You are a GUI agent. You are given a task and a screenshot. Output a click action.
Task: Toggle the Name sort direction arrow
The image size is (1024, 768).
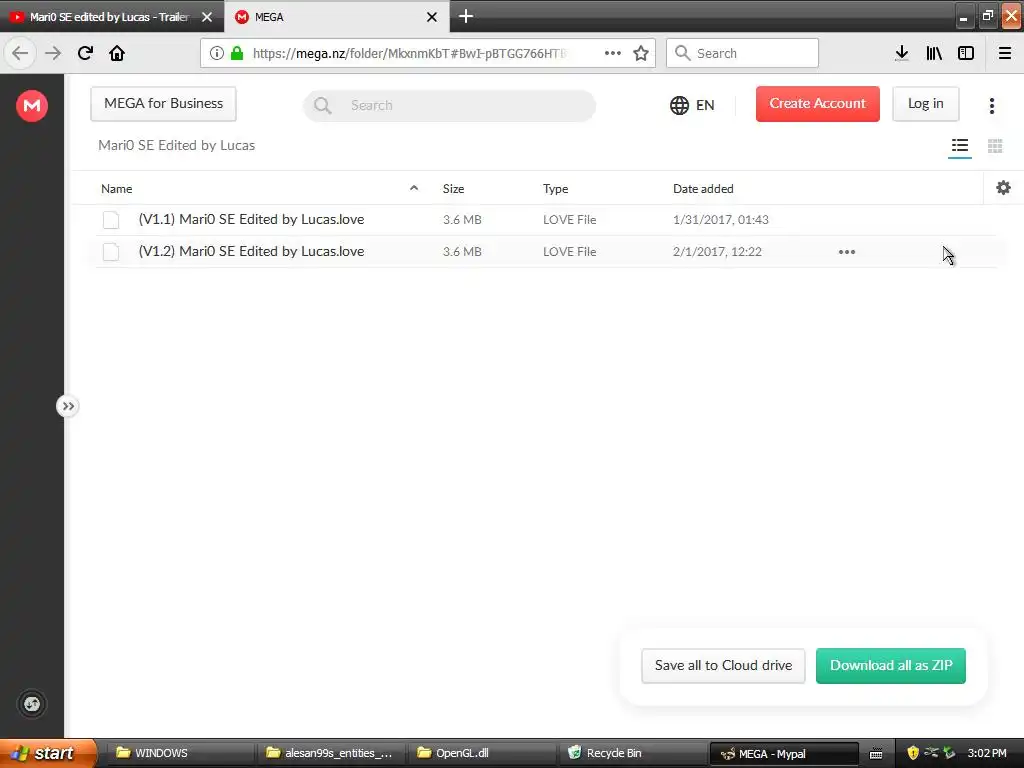[x=414, y=188]
